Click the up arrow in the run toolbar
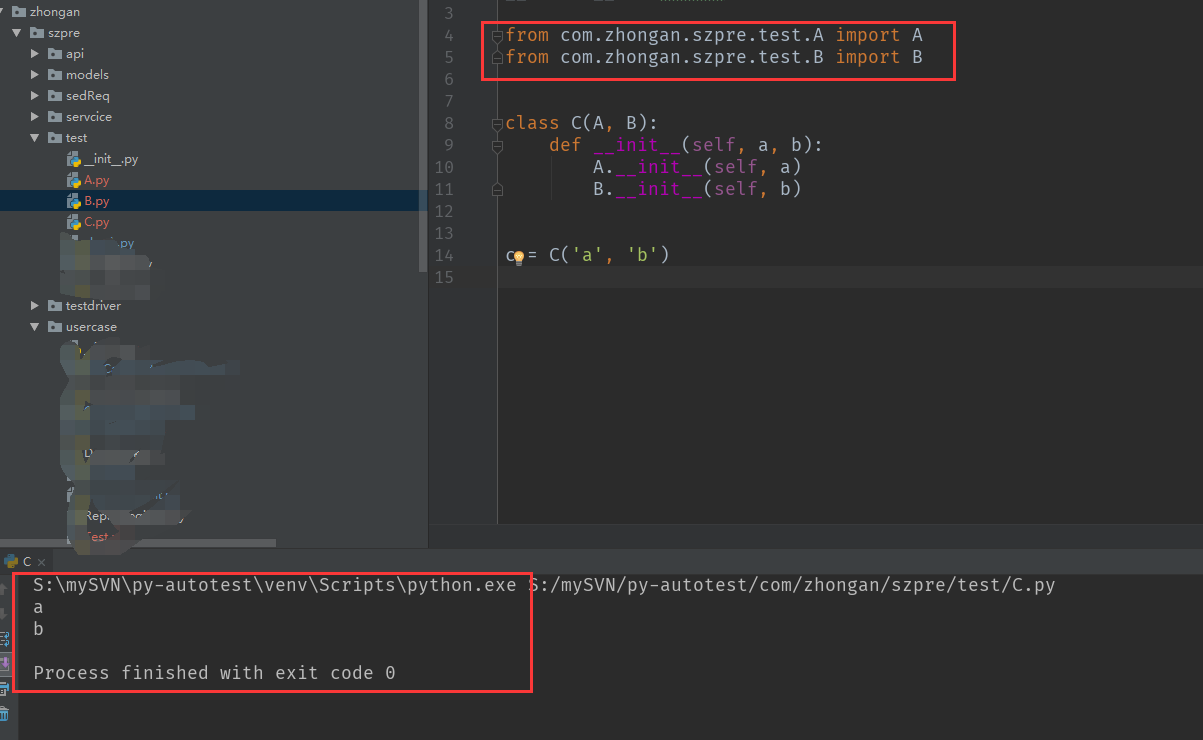Viewport: 1203px width, 740px height. click(x=4, y=589)
